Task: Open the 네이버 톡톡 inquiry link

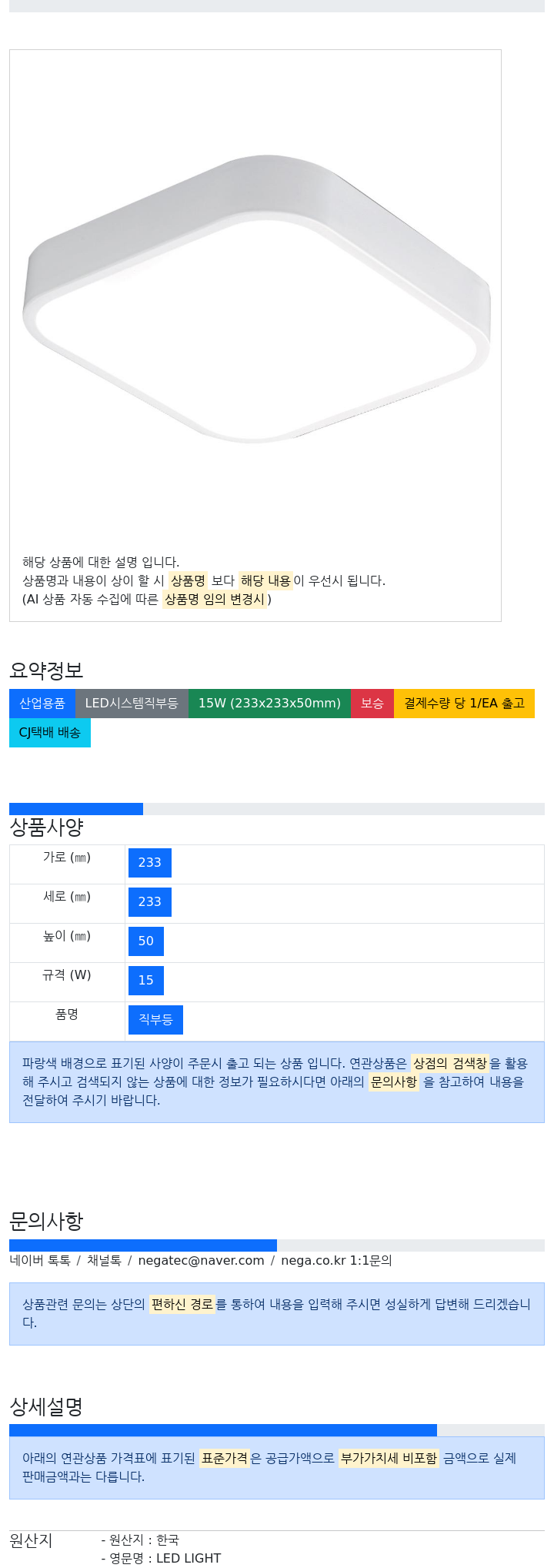Action: (x=40, y=1261)
